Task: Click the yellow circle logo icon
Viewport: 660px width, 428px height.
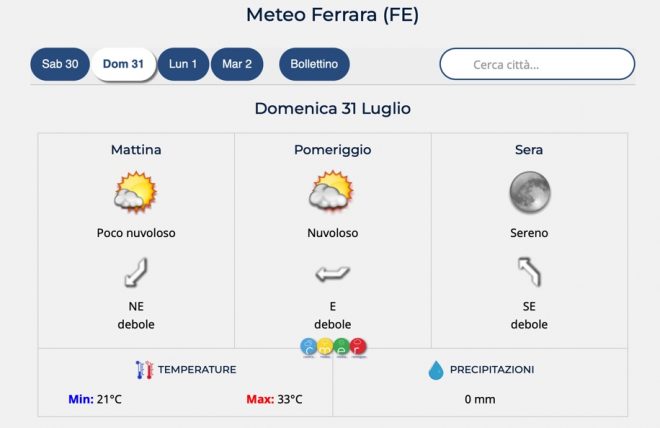Action: click(x=325, y=347)
